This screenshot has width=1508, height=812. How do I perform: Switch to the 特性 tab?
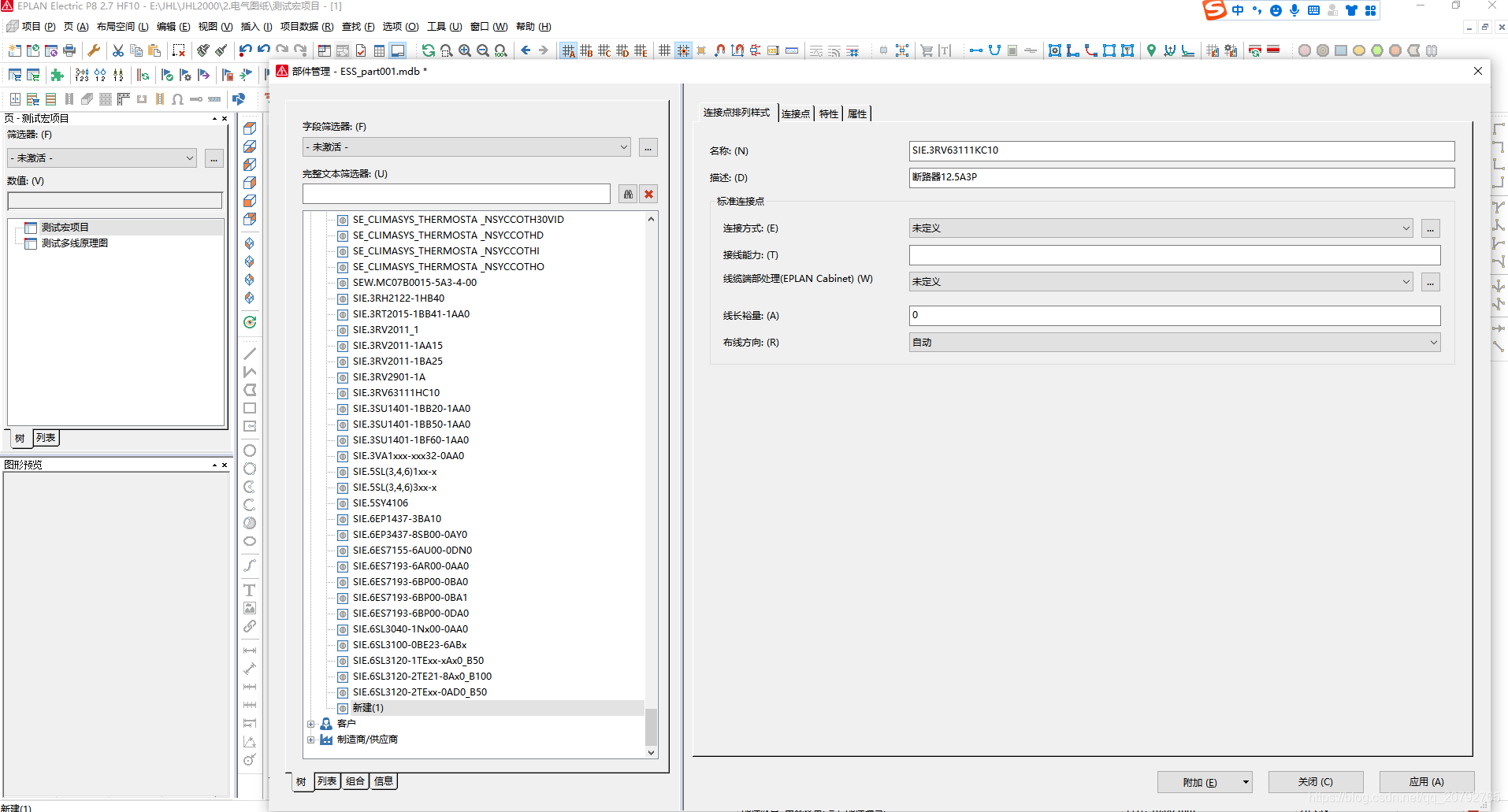[828, 113]
